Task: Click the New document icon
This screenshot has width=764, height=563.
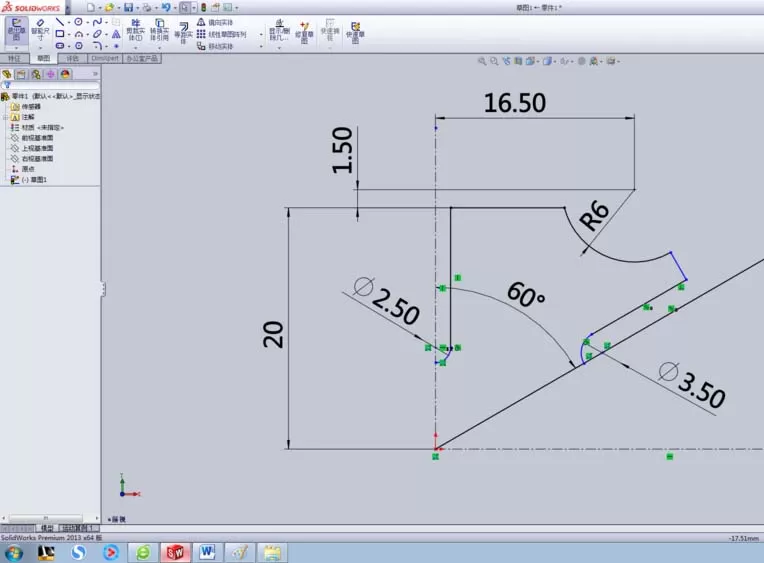Action: (x=91, y=7)
